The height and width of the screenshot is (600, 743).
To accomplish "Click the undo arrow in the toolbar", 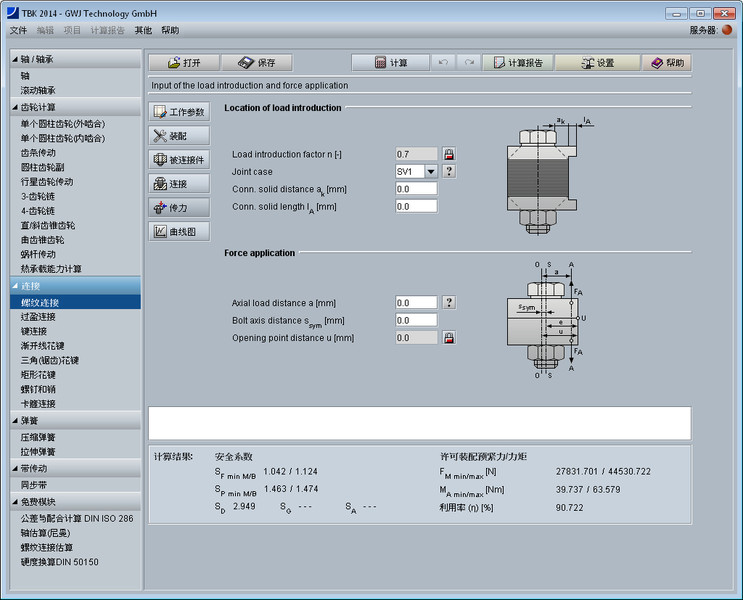I will [x=445, y=62].
